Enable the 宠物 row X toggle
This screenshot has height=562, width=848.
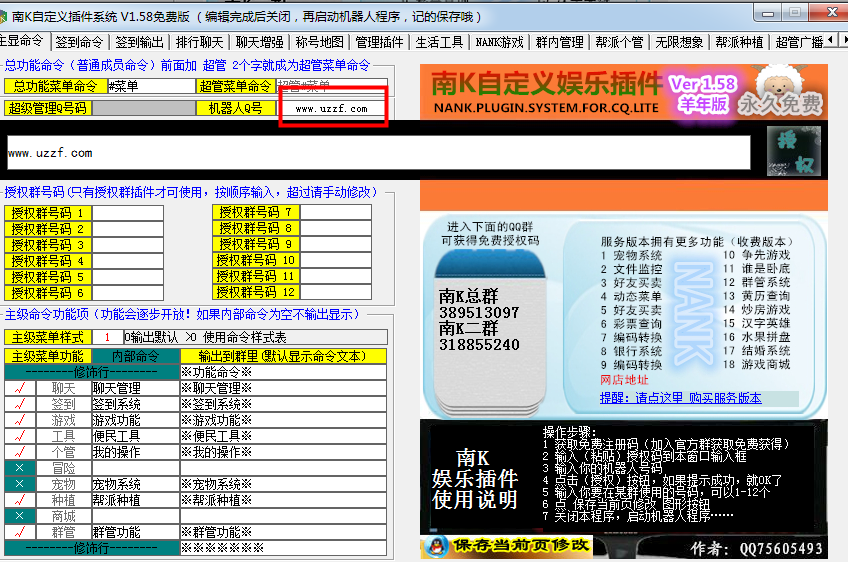point(20,484)
